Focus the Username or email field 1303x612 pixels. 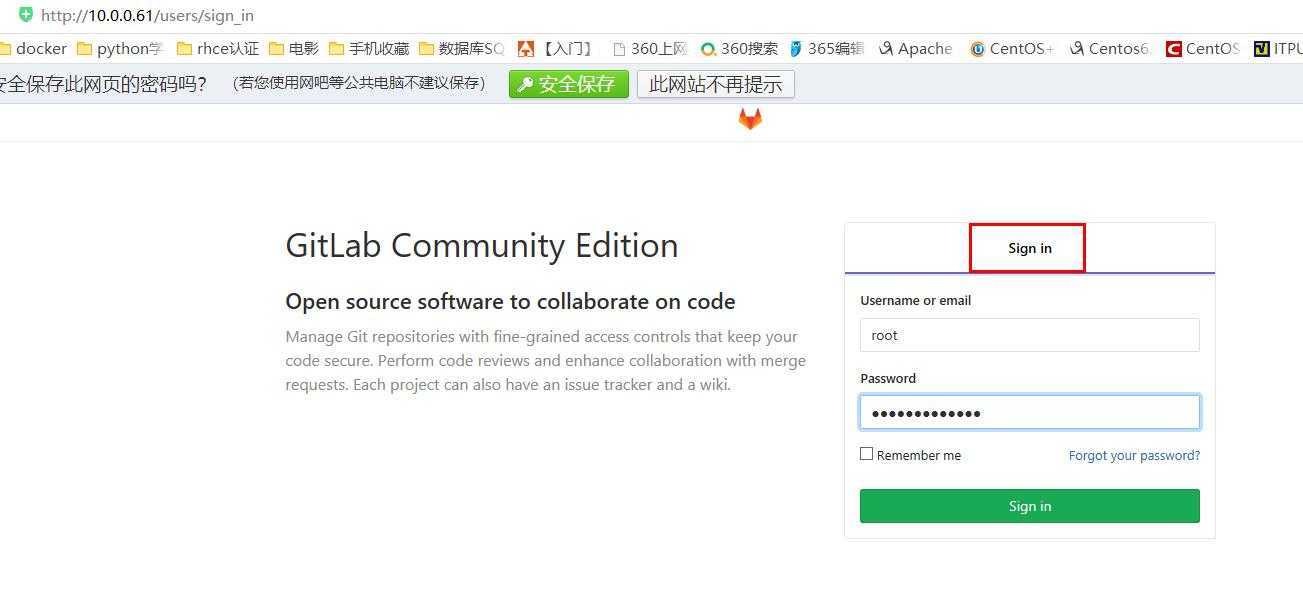[x=1029, y=335]
